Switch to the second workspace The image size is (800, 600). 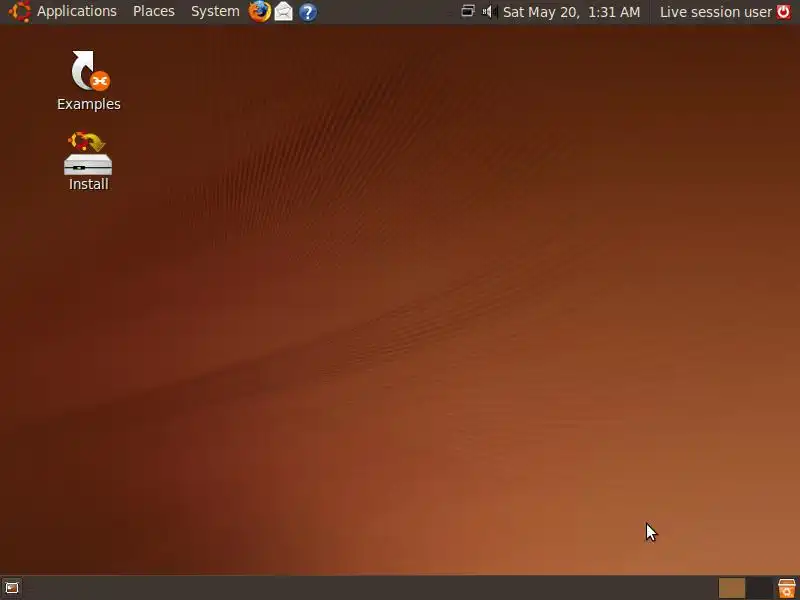tap(759, 588)
